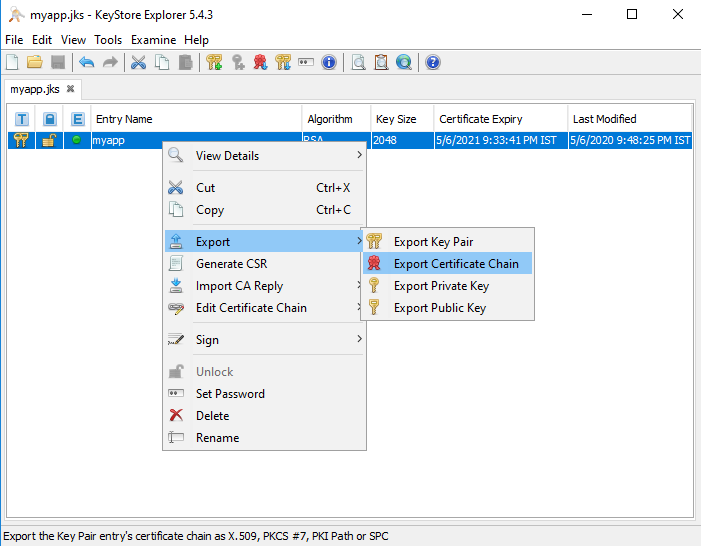Sort by Certificate Expiry column header

tap(500, 119)
